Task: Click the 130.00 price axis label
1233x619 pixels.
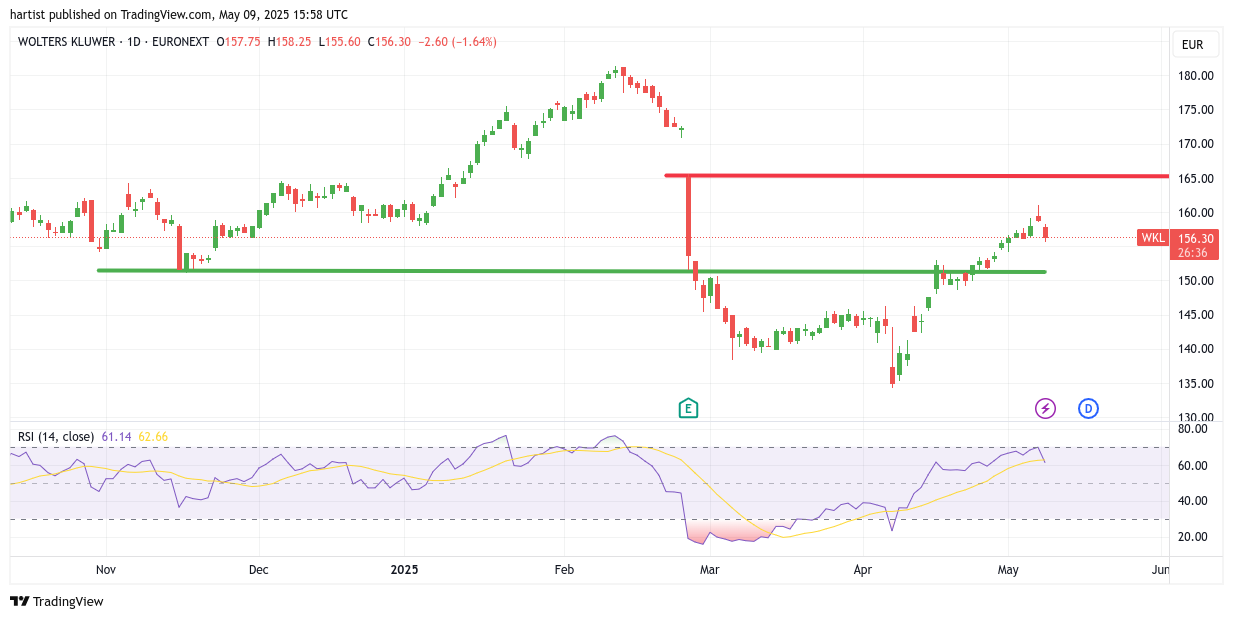Action: (1196, 418)
